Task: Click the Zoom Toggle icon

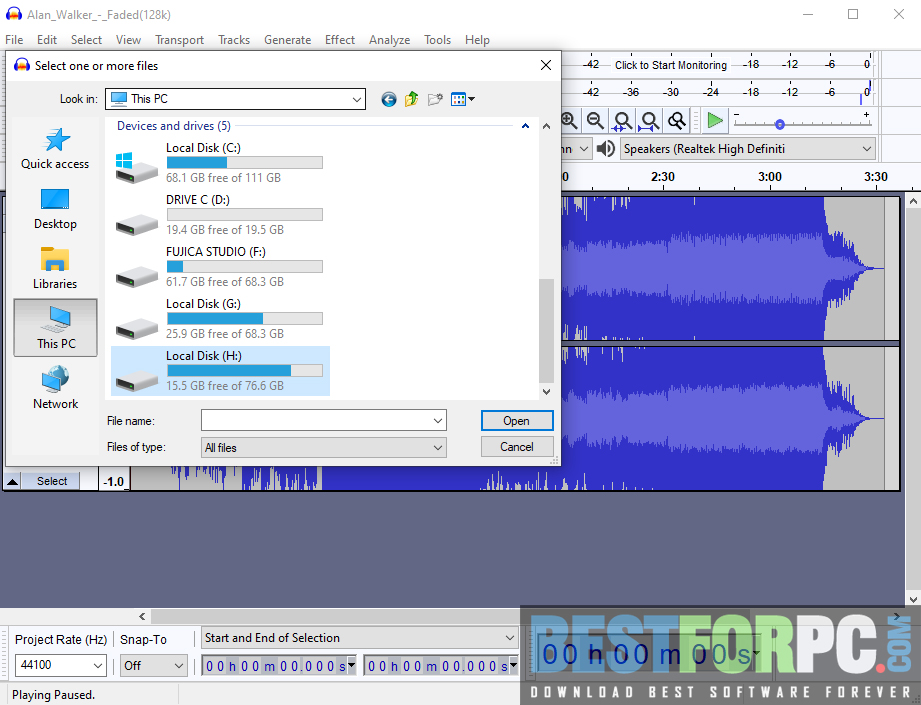Action: pyautogui.click(x=677, y=121)
